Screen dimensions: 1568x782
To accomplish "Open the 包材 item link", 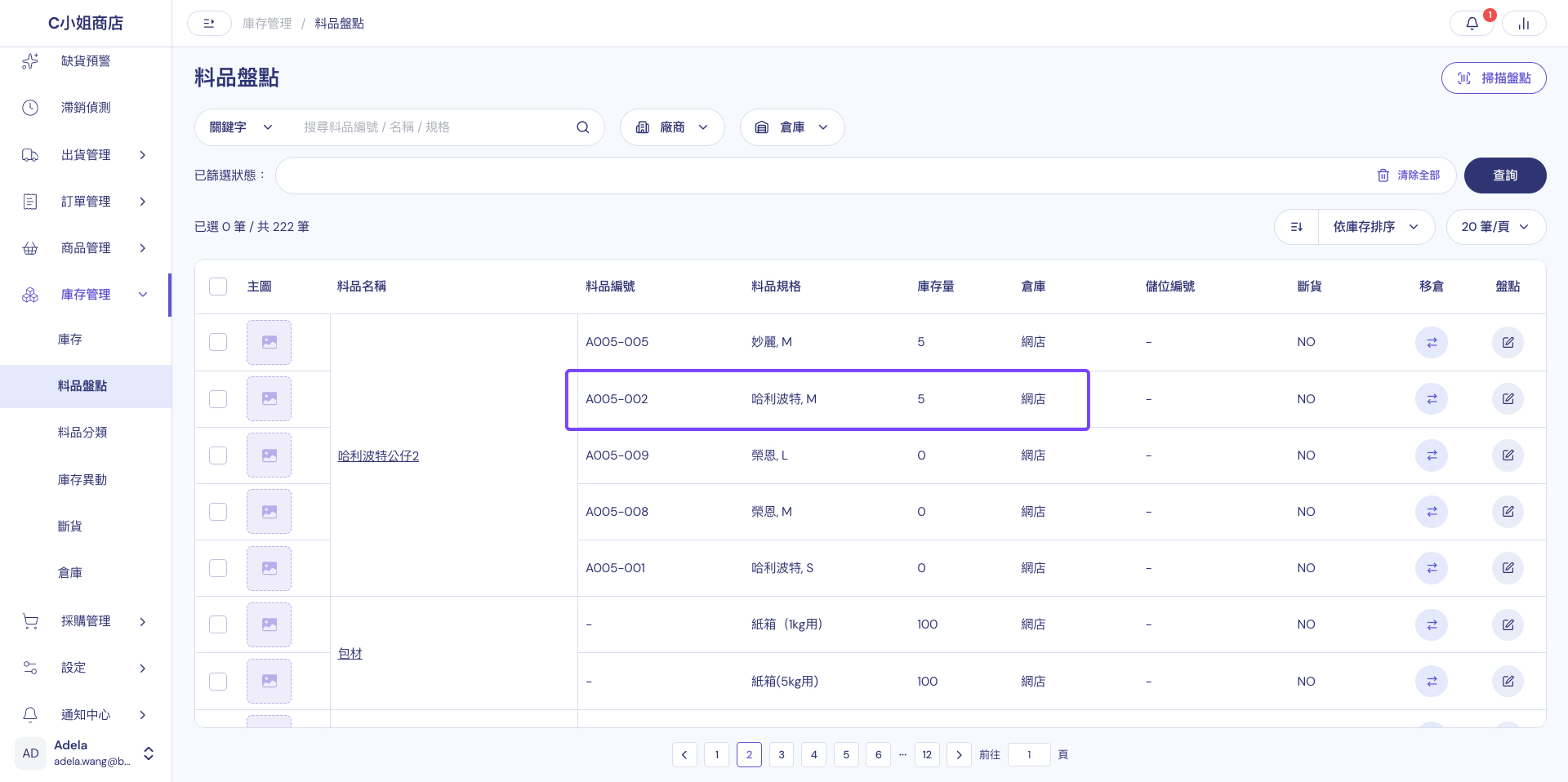I will click(350, 653).
